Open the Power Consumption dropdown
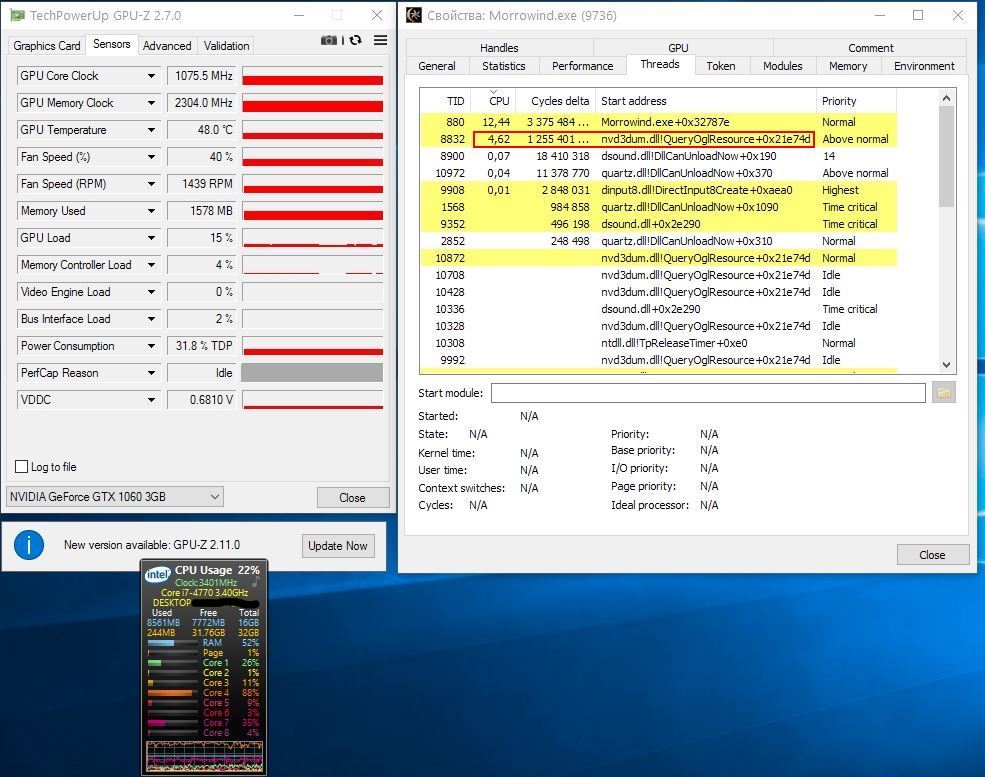This screenshot has height=777, width=985. (x=151, y=346)
